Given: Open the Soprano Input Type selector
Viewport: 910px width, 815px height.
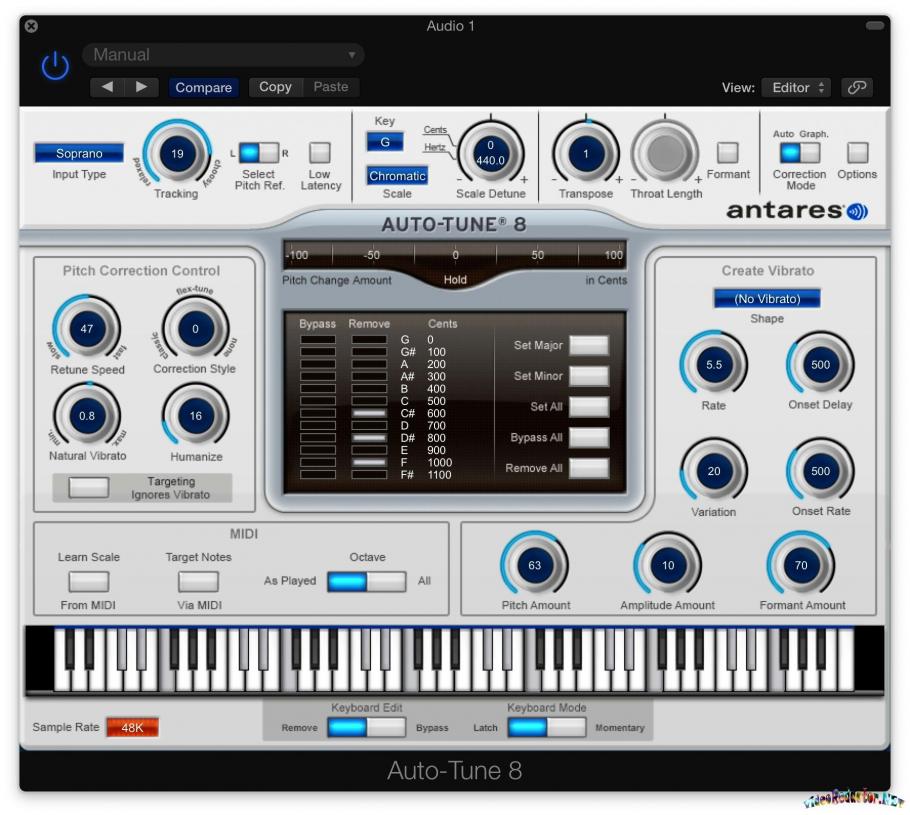Looking at the screenshot, I should point(78,153).
